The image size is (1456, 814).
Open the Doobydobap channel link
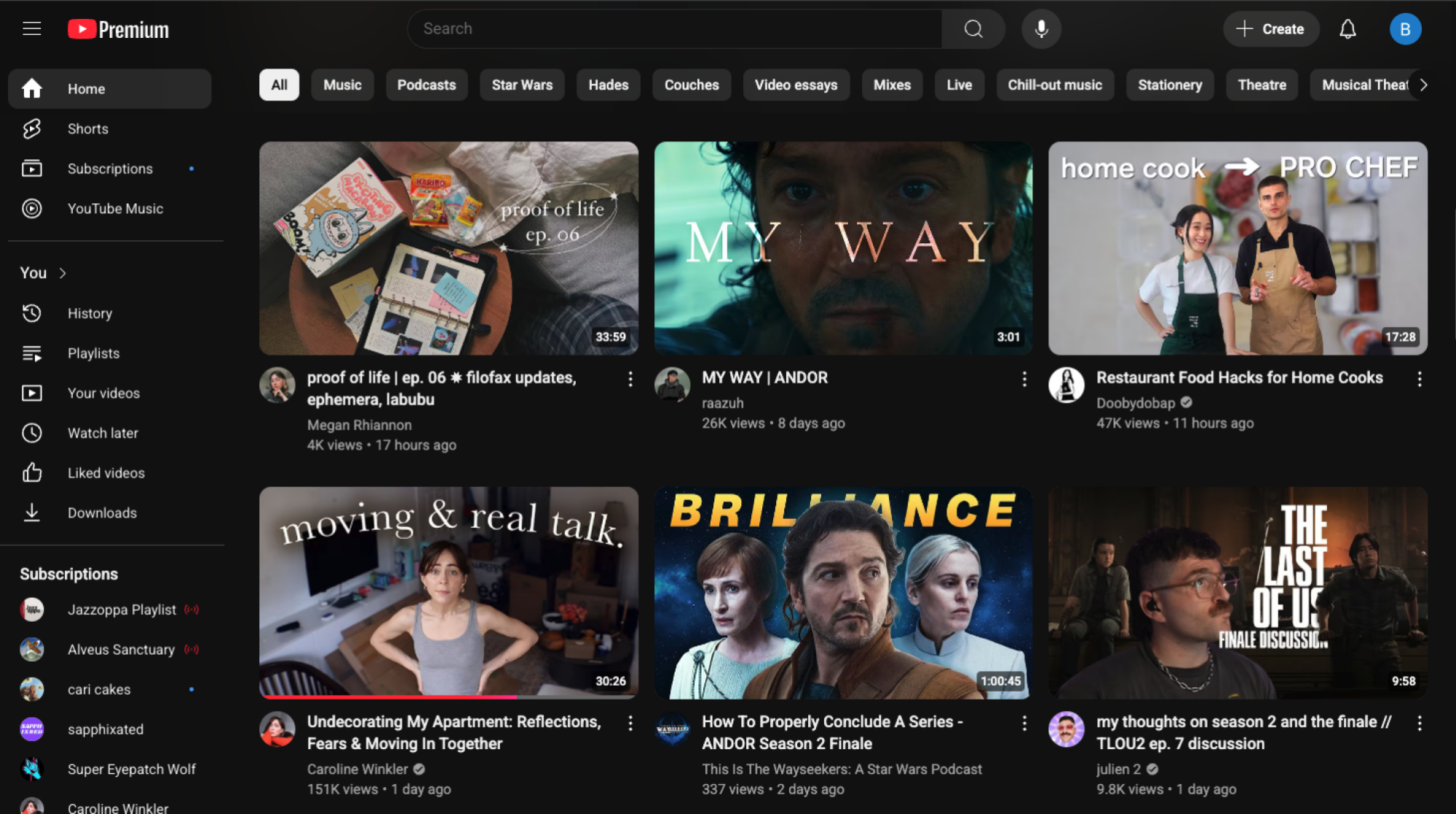point(1135,403)
